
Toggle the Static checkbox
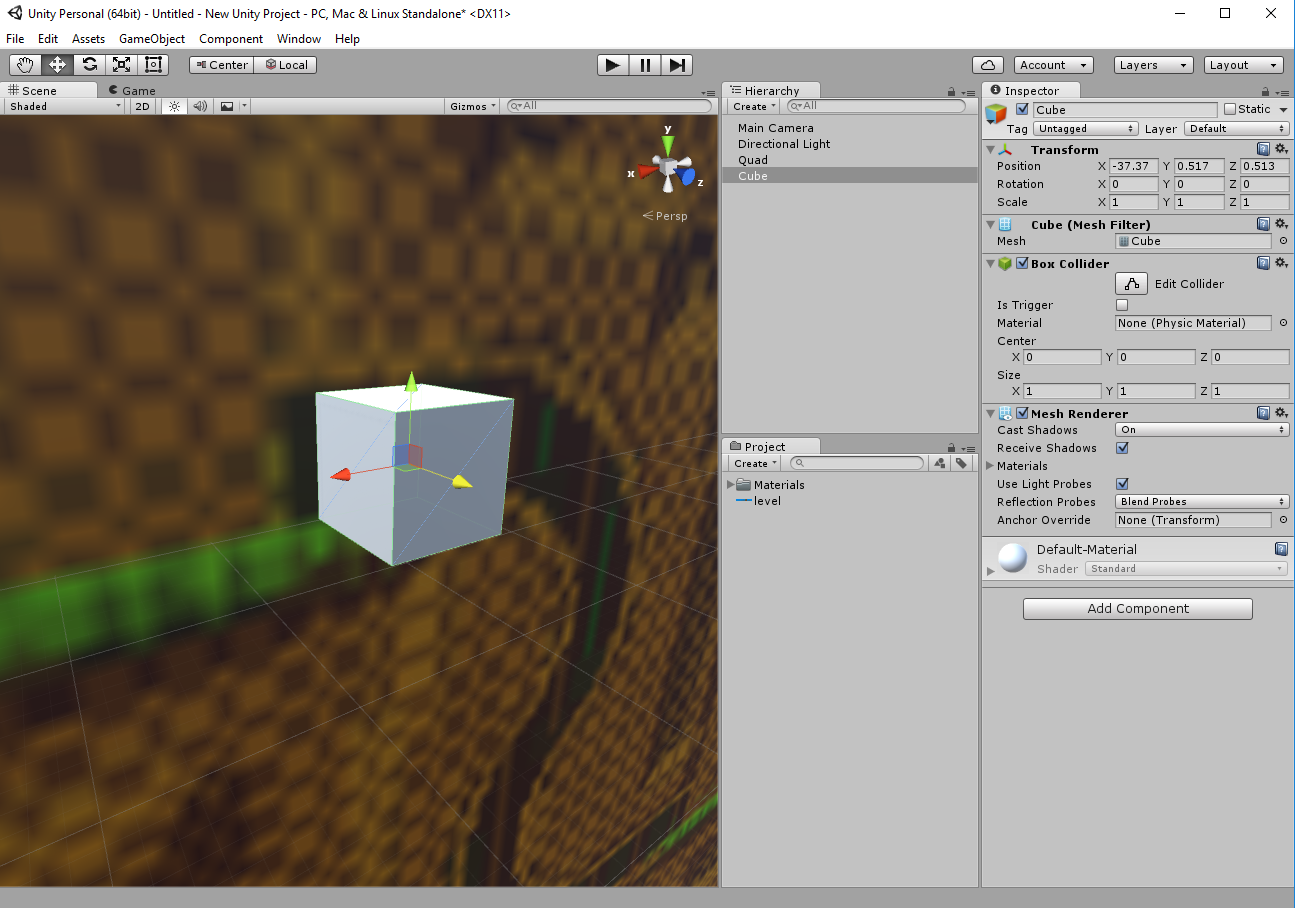point(1230,109)
